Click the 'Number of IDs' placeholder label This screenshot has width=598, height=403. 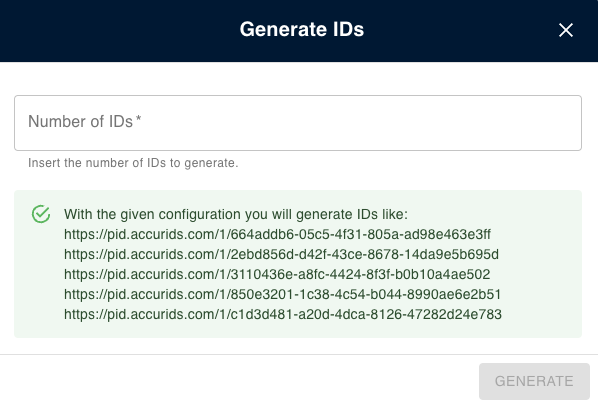point(80,122)
